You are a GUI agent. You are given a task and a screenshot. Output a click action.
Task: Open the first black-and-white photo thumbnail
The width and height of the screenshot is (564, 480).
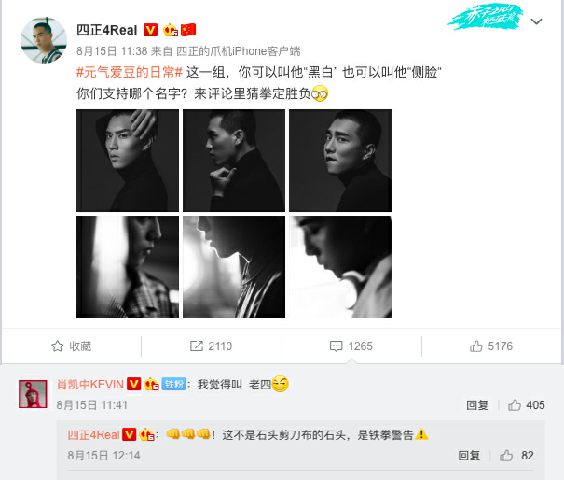pos(127,160)
